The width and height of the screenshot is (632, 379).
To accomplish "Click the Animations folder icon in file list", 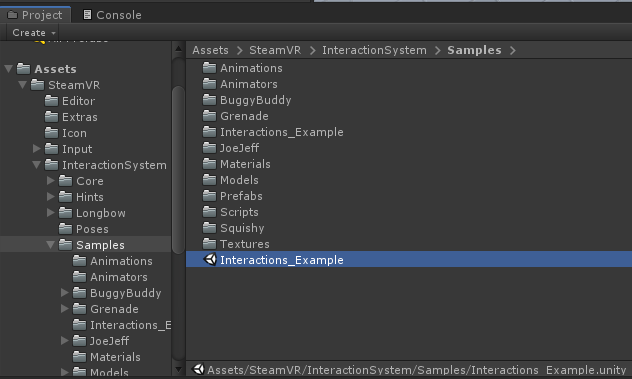I will (209, 68).
